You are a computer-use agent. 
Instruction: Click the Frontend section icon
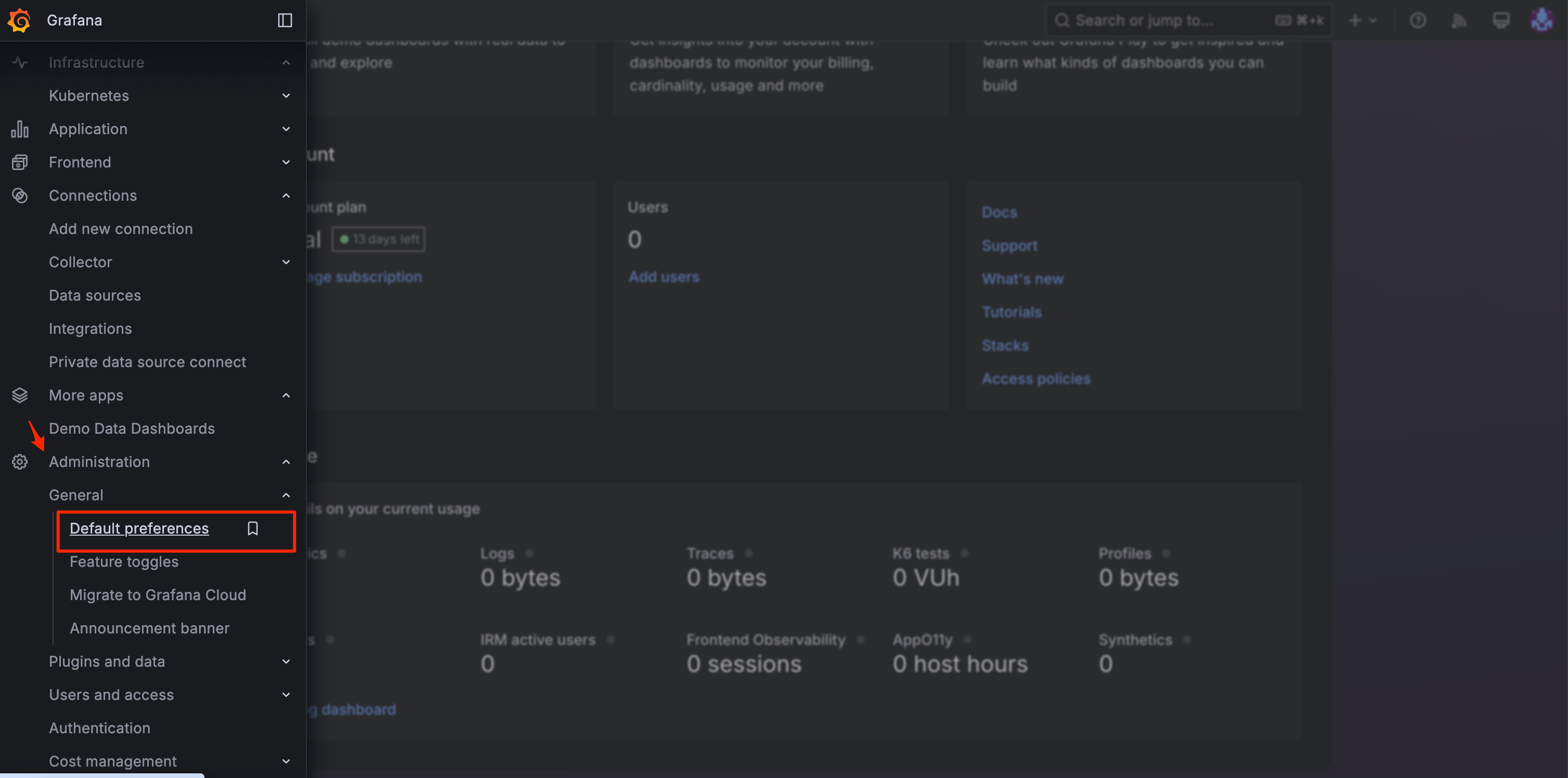click(19, 162)
